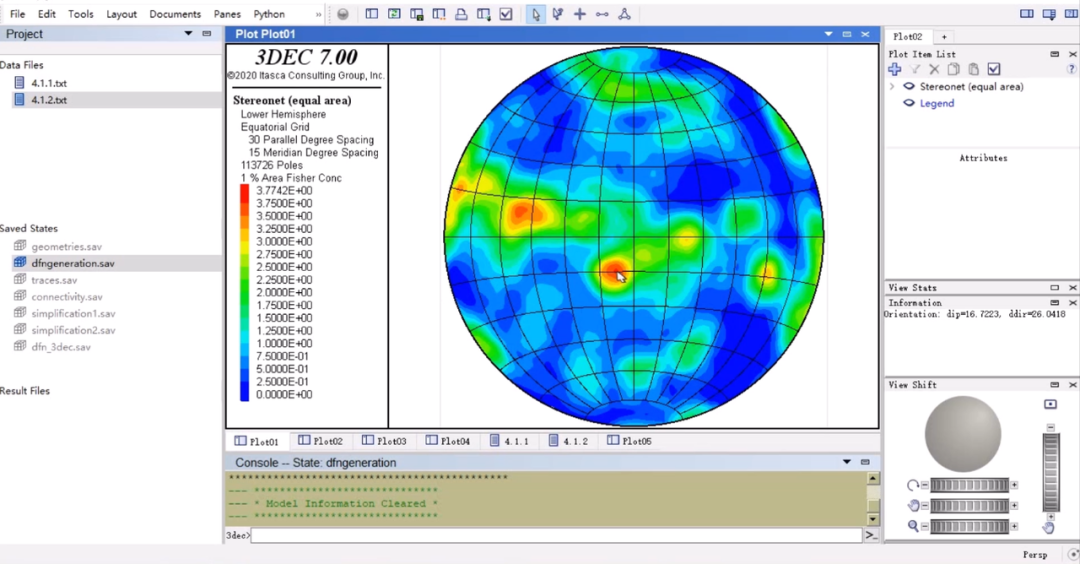The height and width of the screenshot is (564, 1080).
Task: Collapse the View Stats section
Action: (x=1055, y=287)
